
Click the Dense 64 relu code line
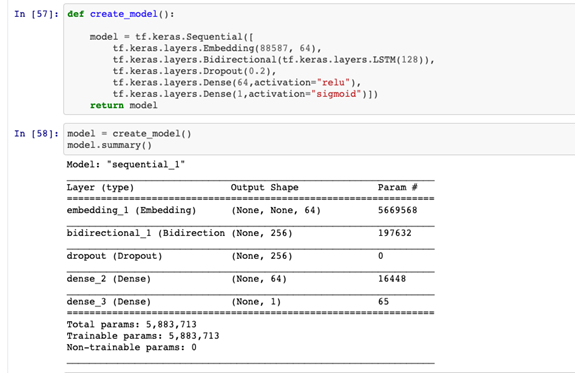(x=237, y=83)
